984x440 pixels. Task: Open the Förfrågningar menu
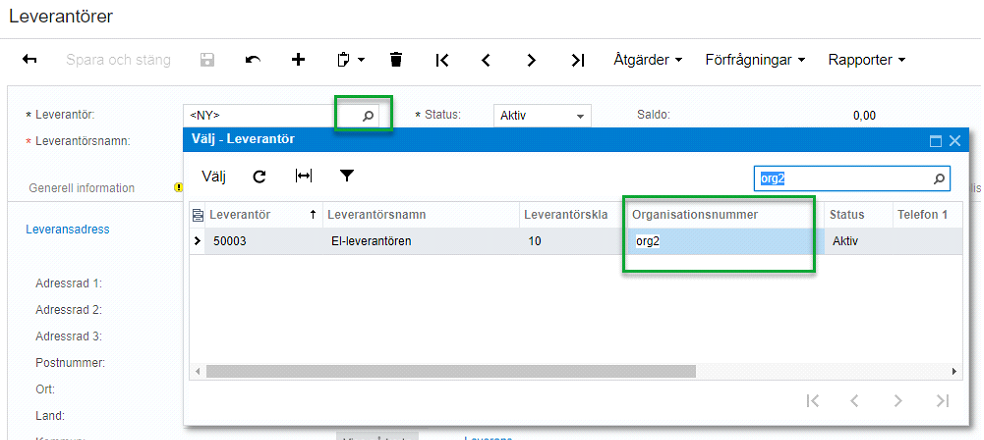tap(756, 60)
